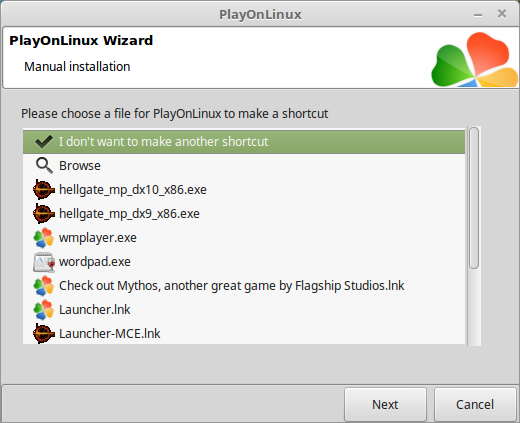The width and height of the screenshot is (520, 423).
Task: Select hellgate_mp_dx10_x86.exe from the list
Action: (244, 190)
